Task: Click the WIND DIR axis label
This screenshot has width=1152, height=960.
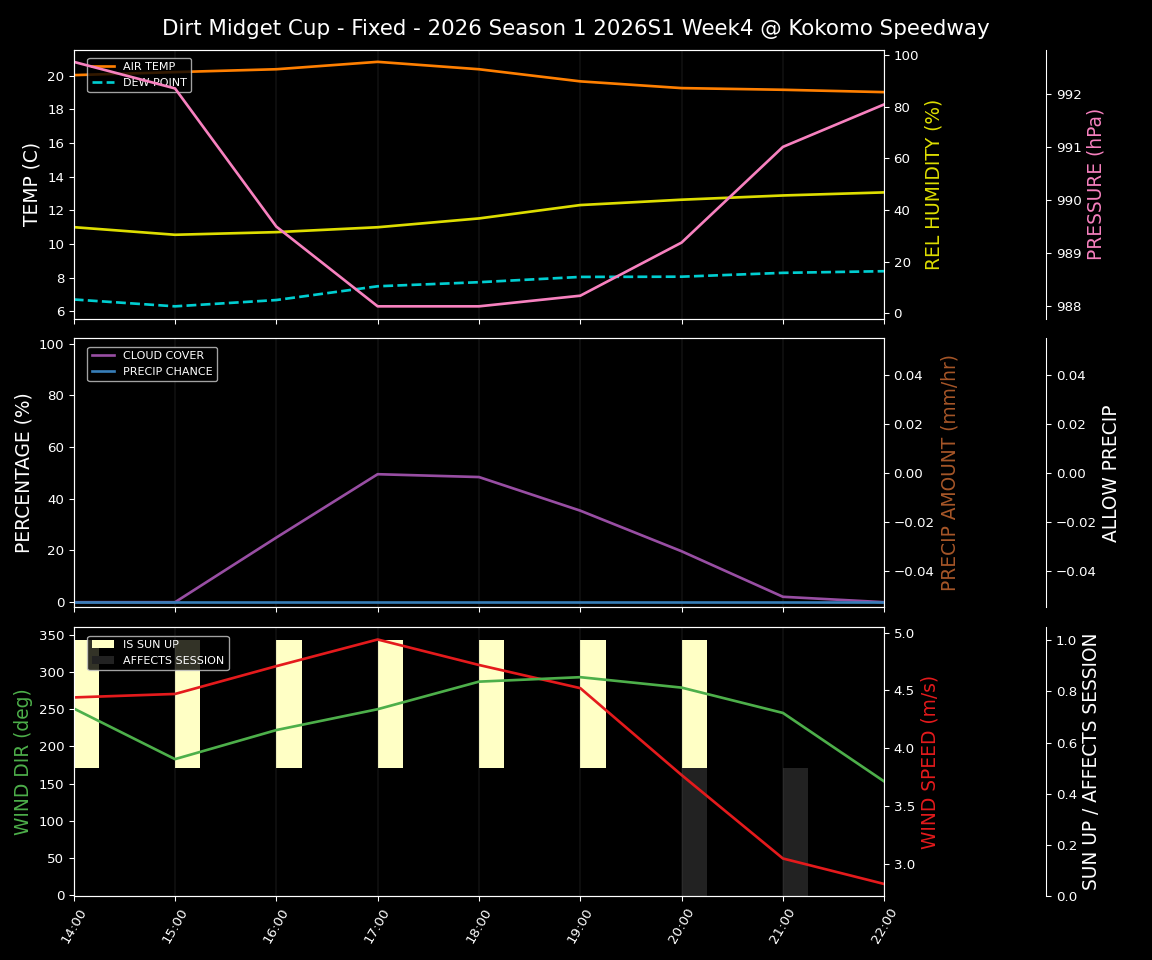Action: [23, 760]
